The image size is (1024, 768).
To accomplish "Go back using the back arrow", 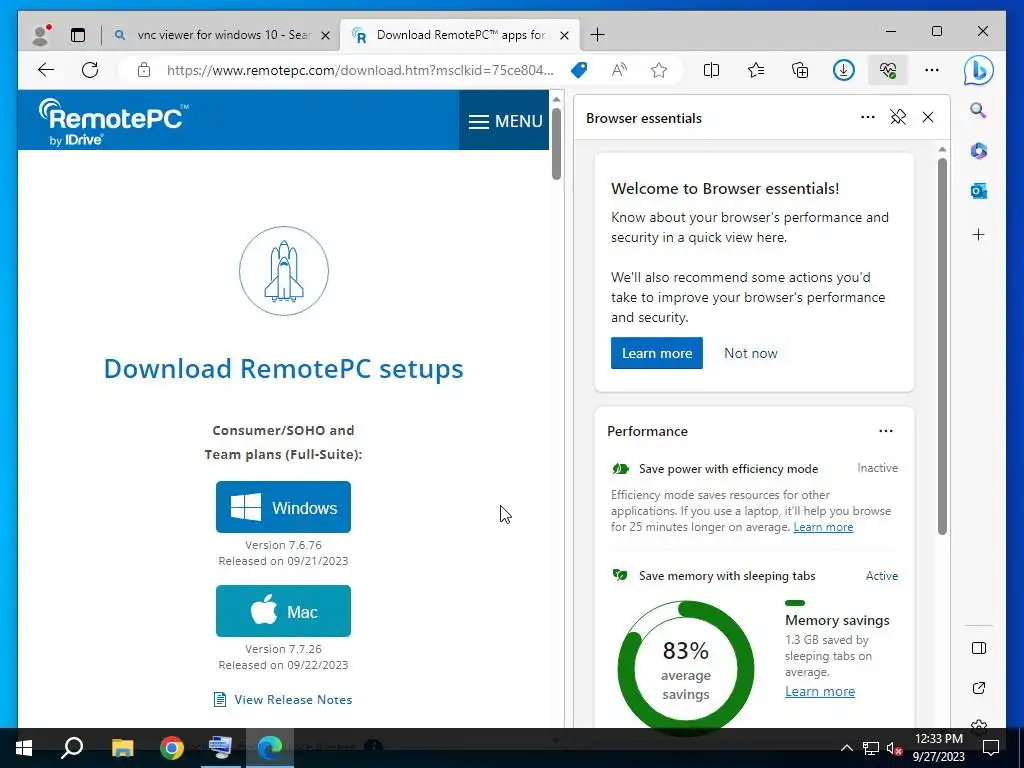I will pyautogui.click(x=46, y=70).
